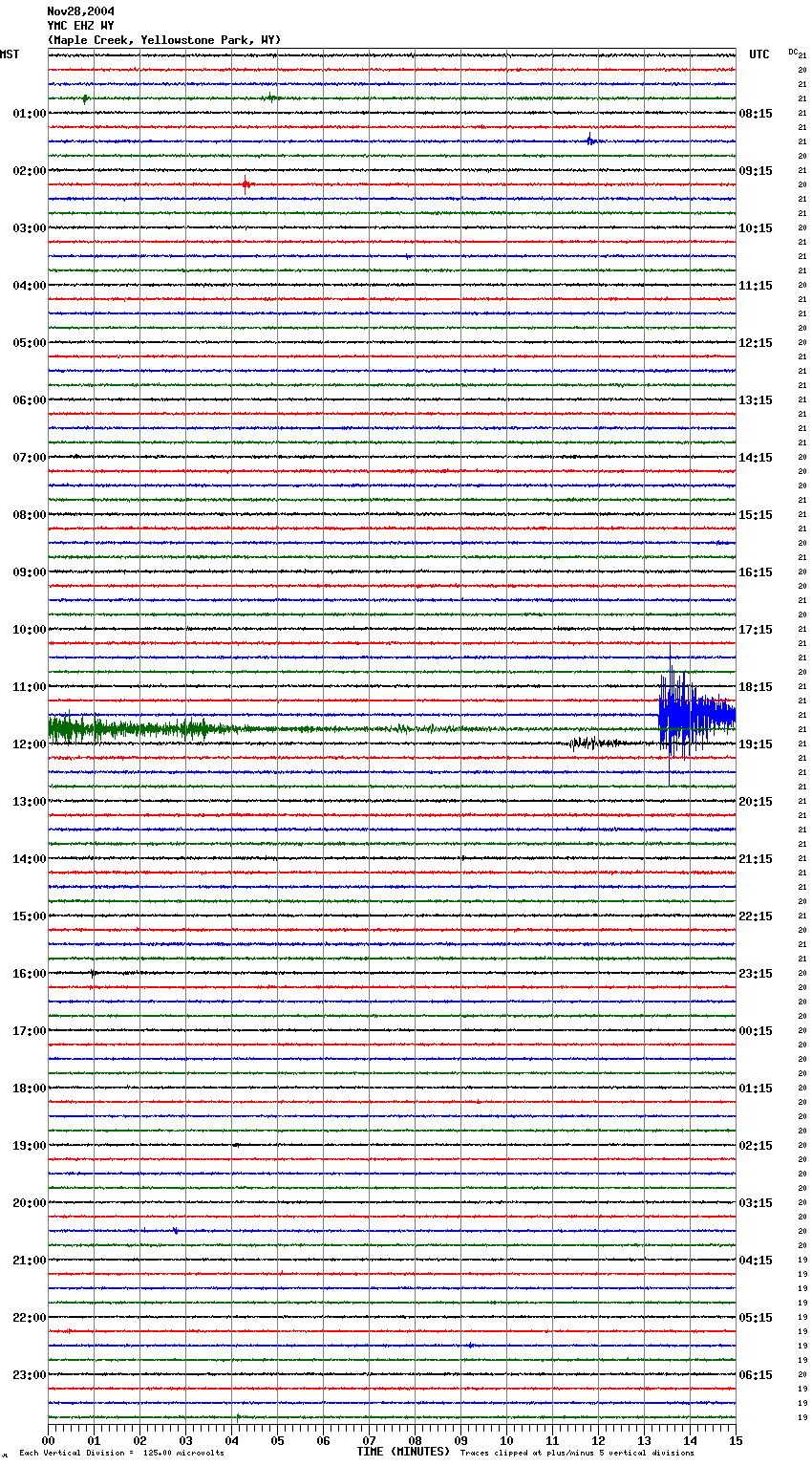This screenshot has width=812, height=1466.
Task: Click the small red spike after 02:00 MST
Action: click(246, 184)
